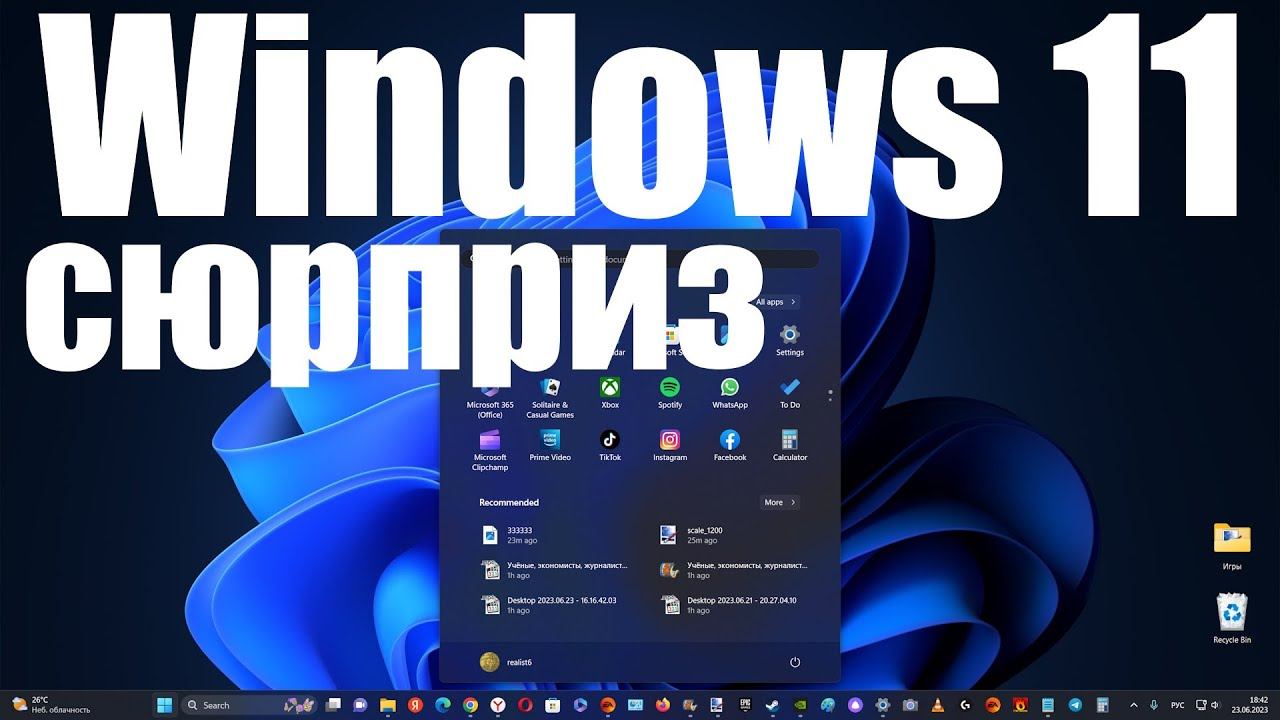Open the To Do app
This screenshot has width=1280, height=720.
[x=790, y=393]
